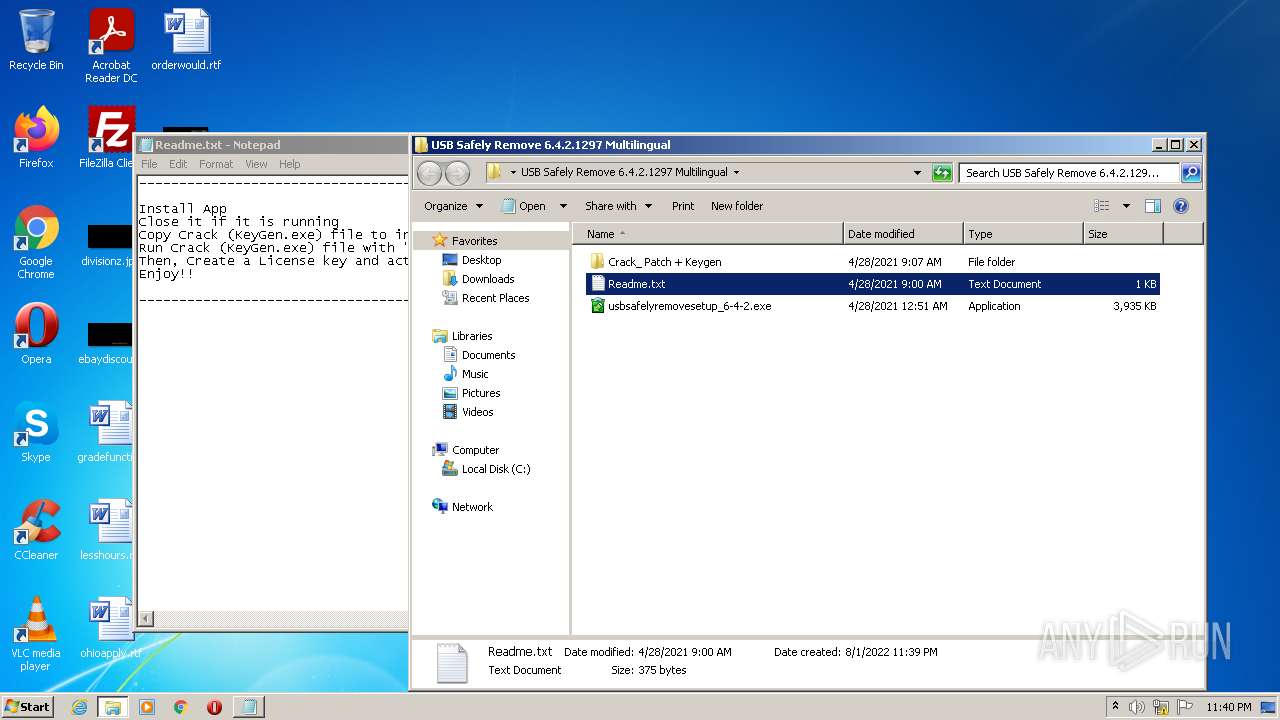Screen dimensions: 1280x720
Task: Select usbsafelyremovesetup_6-4-2.exe file
Action: click(873, 306)
